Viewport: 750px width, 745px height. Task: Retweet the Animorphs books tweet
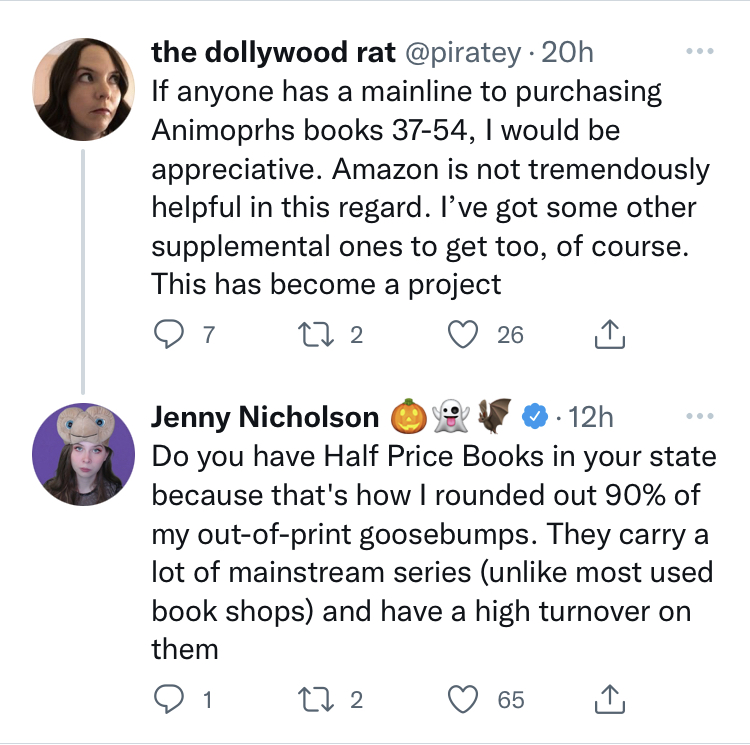click(x=316, y=334)
